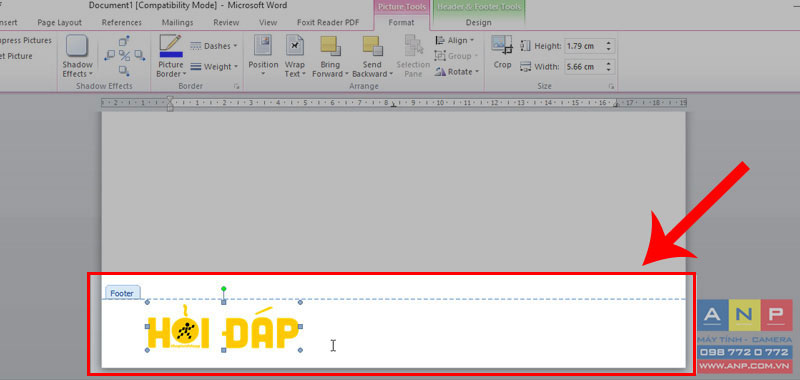
Task: Toggle shadow on/off center nudge button
Action: pos(125,55)
